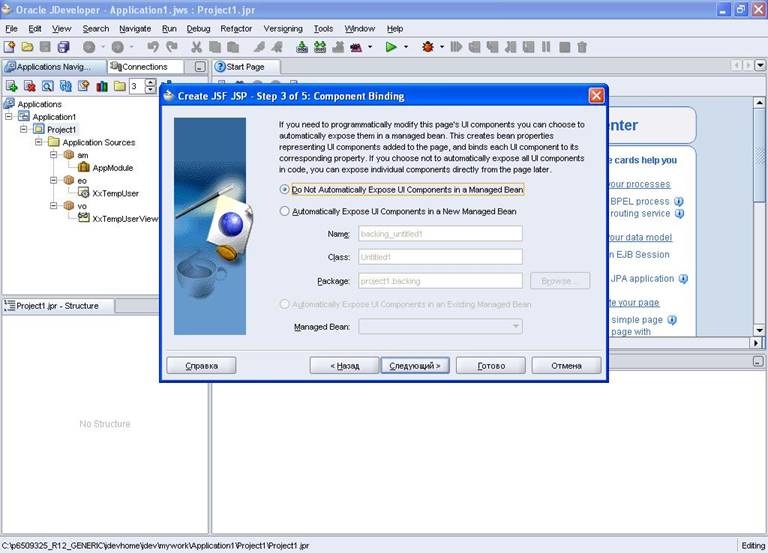The height and width of the screenshot is (553, 768).
Task: Click the Cut scissors icon
Action: [x=196, y=47]
